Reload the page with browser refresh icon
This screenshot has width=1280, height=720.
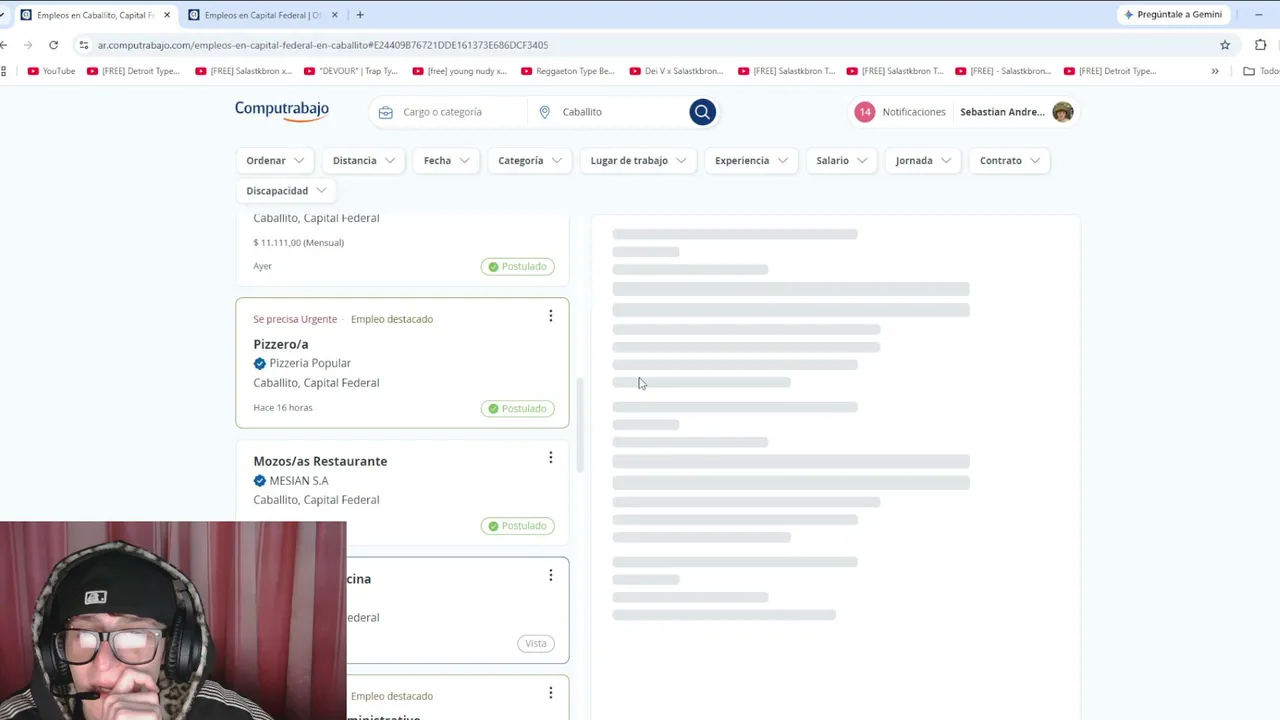53,45
